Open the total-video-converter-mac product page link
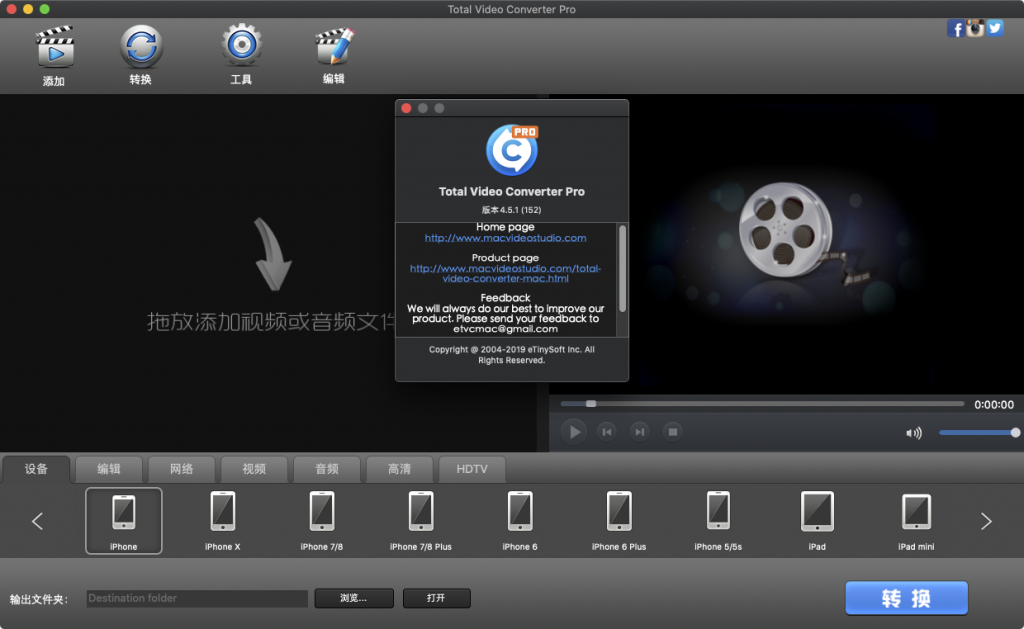 pos(505,274)
